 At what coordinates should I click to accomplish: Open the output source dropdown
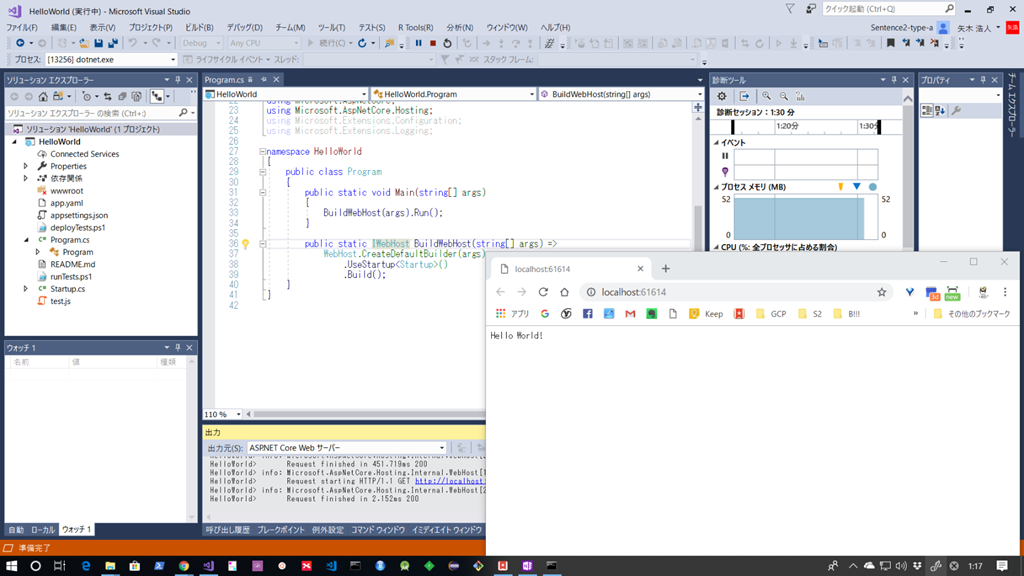point(441,448)
